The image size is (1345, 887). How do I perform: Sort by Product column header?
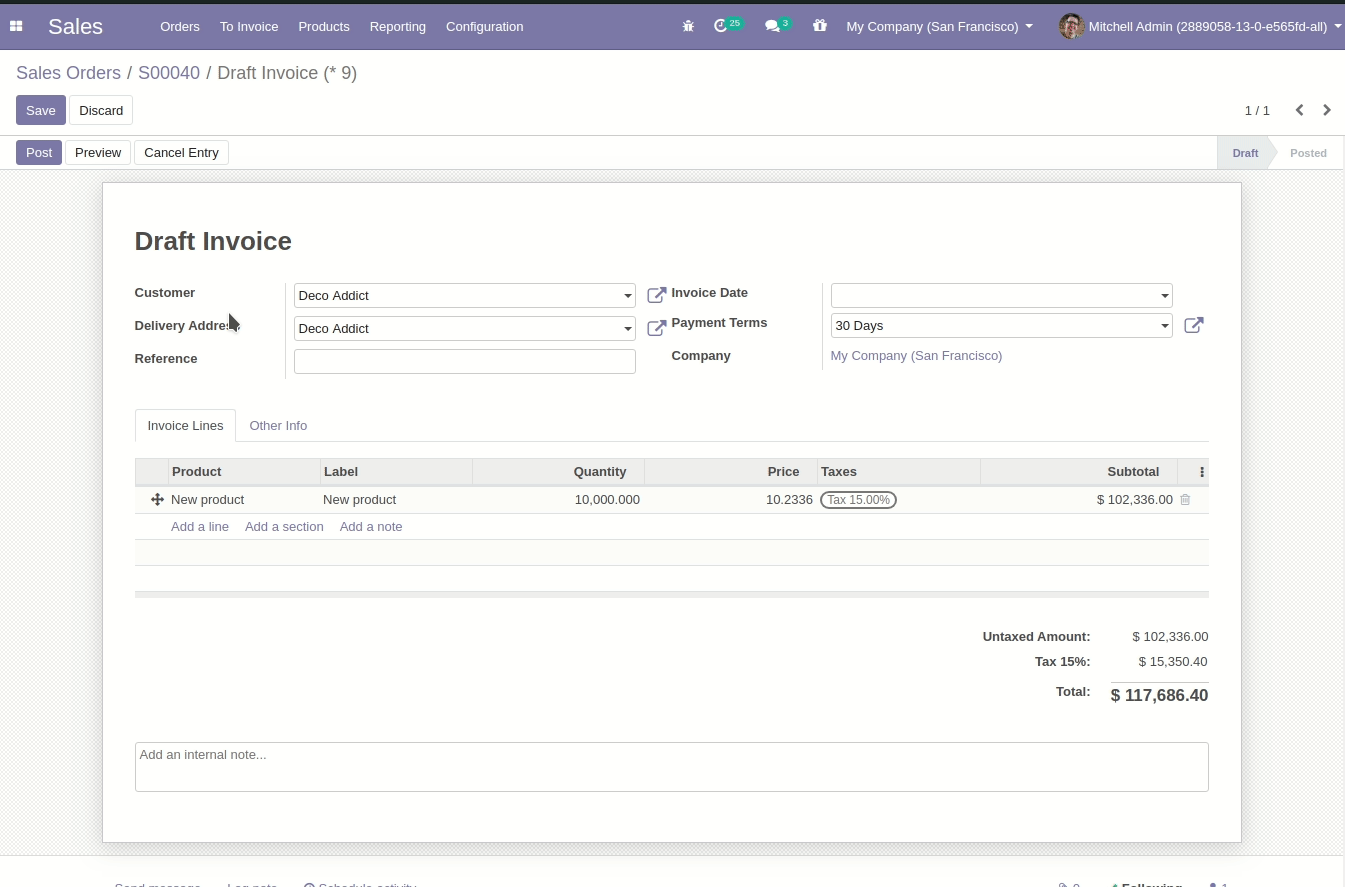coord(245,472)
